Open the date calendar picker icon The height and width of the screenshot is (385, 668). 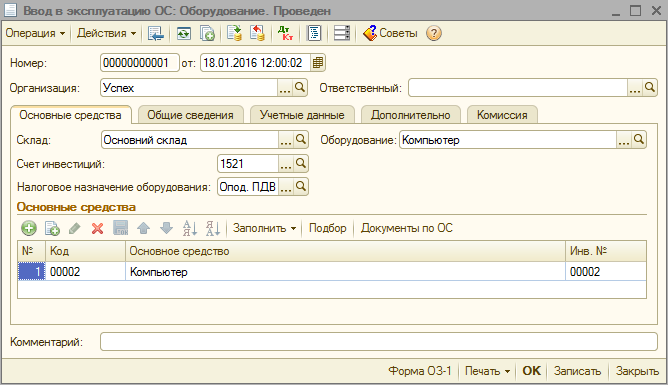point(317,63)
